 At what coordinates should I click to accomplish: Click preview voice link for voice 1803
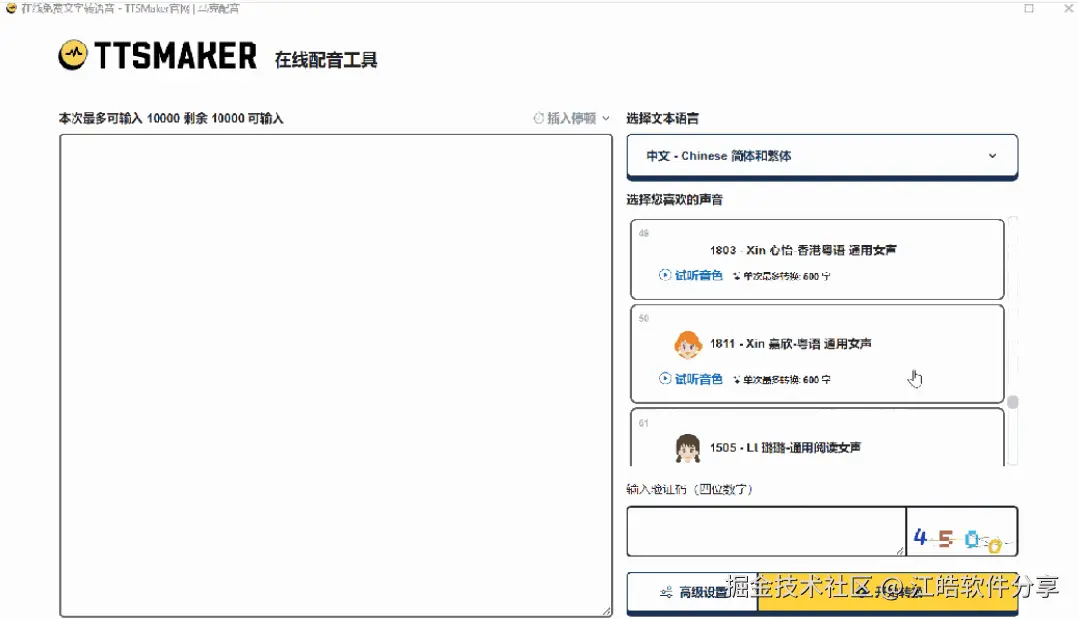[x=698, y=275]
